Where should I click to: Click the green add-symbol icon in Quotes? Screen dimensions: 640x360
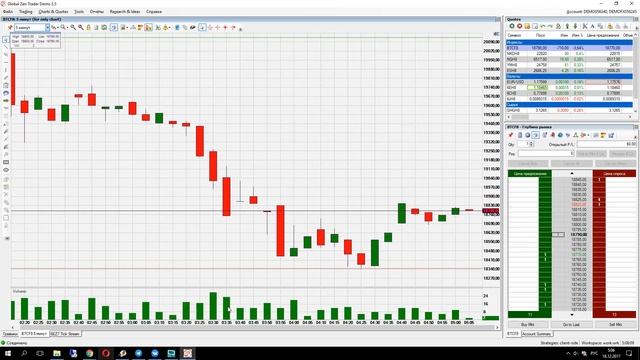point(511,26)
